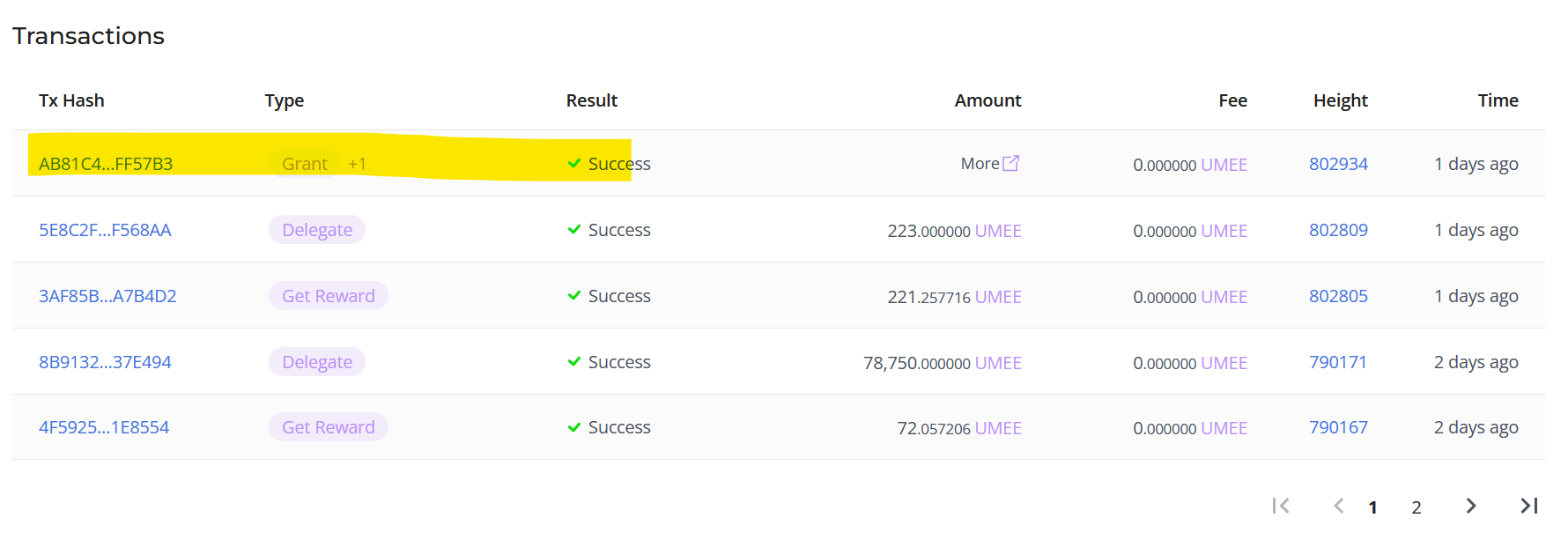View block height 790167
The width and height of the screenshot is (1568, 540).
[x=1338, y=427]
